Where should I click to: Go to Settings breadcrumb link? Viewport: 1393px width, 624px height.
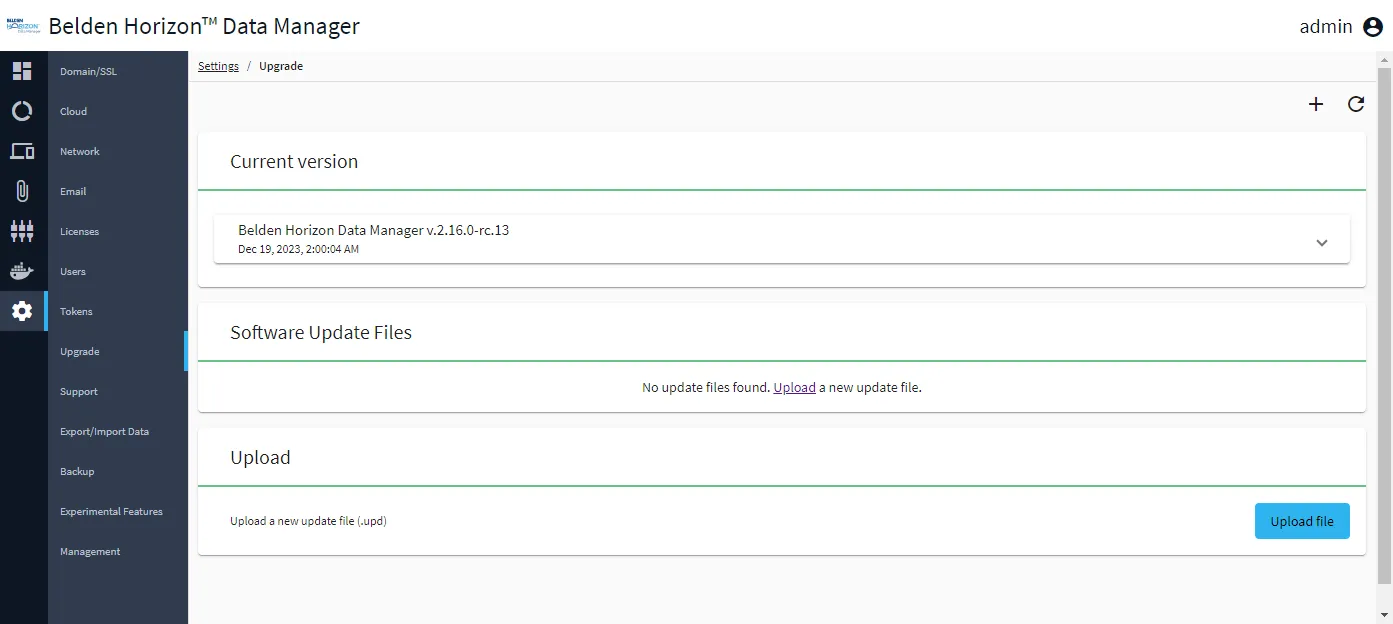[218, 66]
